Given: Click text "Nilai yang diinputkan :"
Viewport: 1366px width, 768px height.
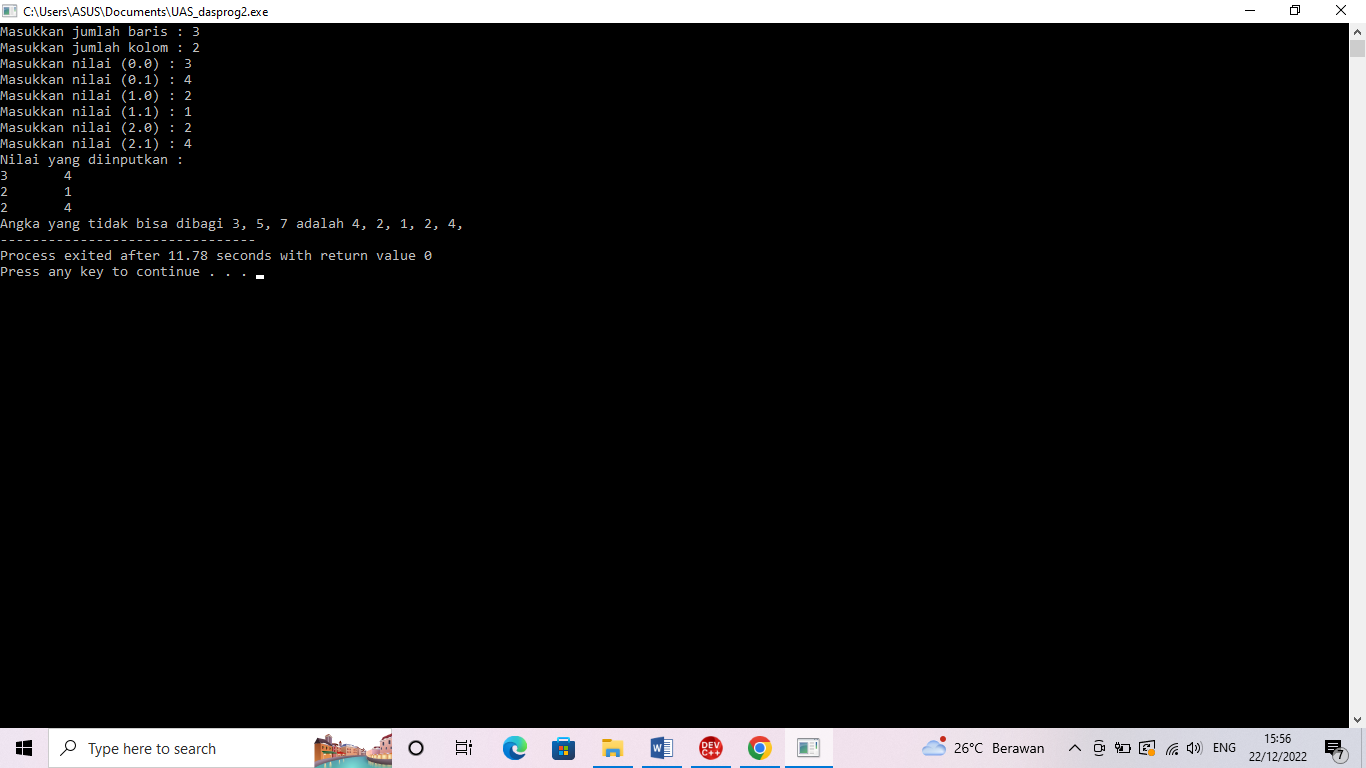Looking at the screenshot, I should pos(92,160).
